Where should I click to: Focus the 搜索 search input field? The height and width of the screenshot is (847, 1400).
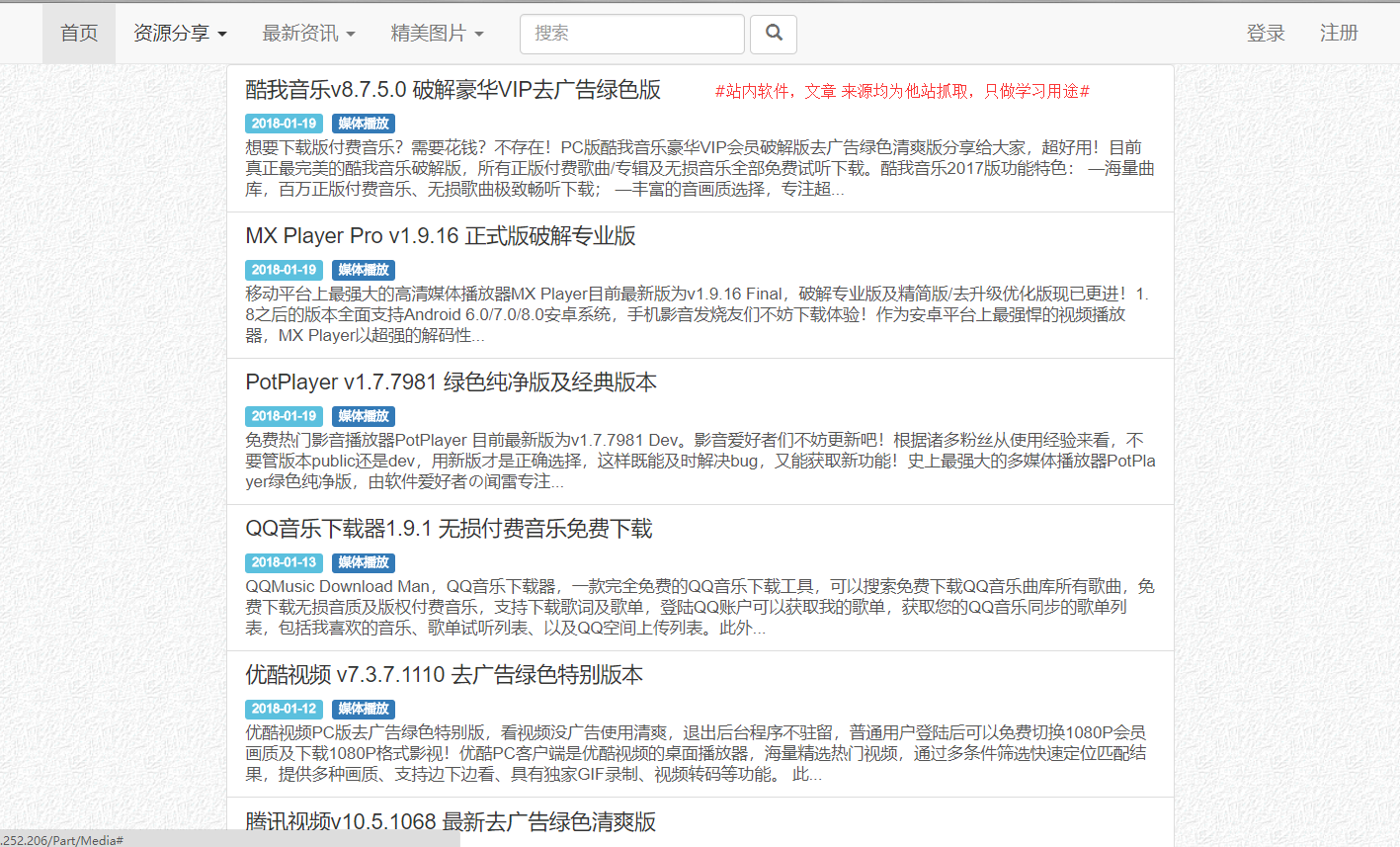632,34
